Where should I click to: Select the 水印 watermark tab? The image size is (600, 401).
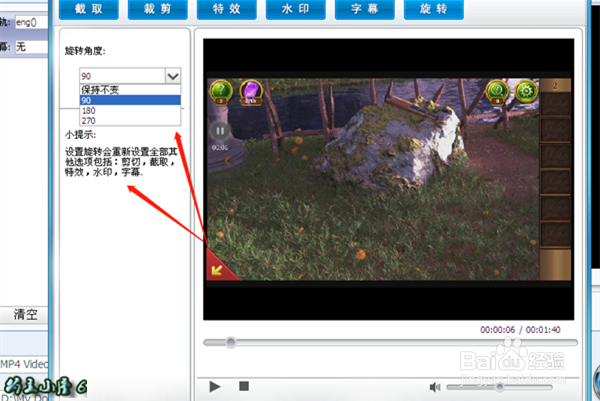[295, 9]
